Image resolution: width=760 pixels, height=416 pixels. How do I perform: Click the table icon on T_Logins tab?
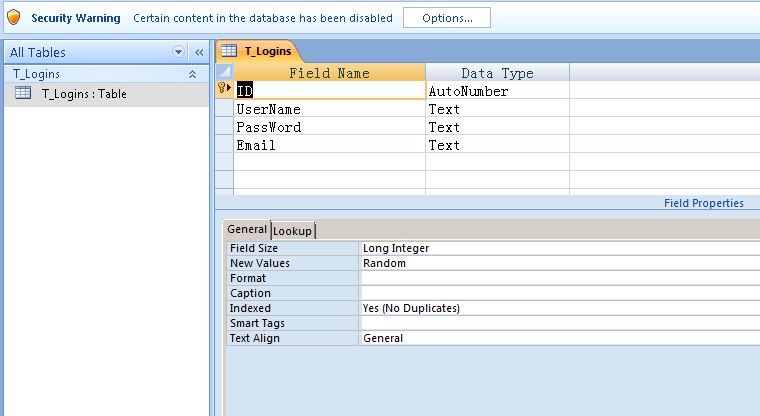pos(229,50)
